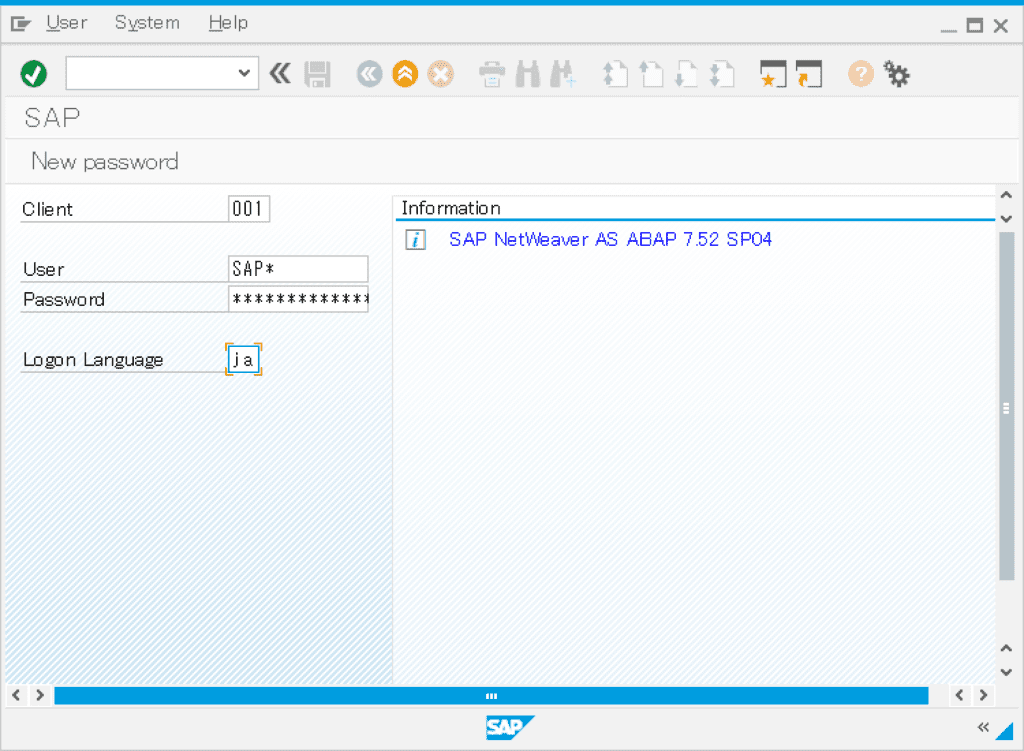
Task: Click the blue resize triangle in status bar corner
Action: coord(1006,731)
